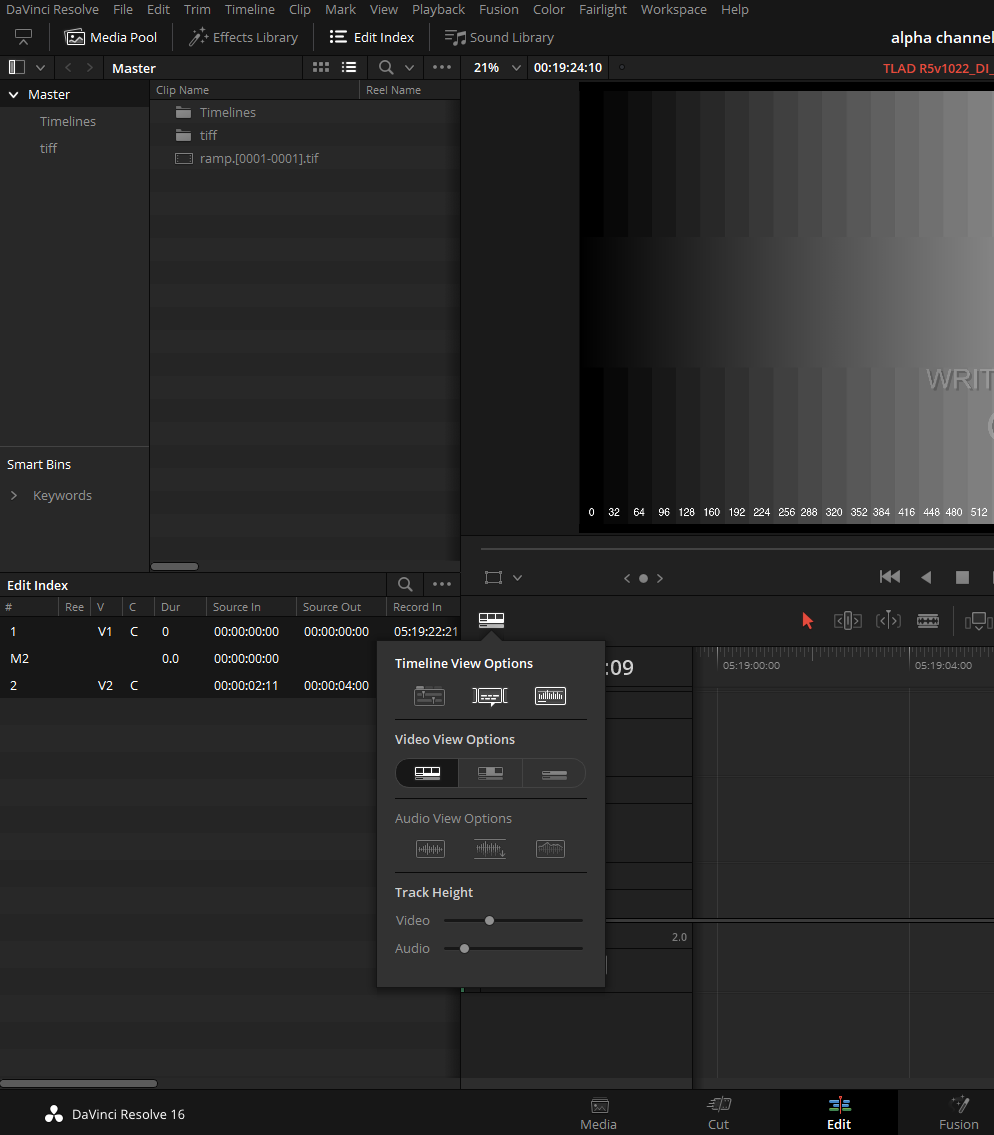Toggle stacked timelines view option
994x1135 pixels.
tap(429, 696)
